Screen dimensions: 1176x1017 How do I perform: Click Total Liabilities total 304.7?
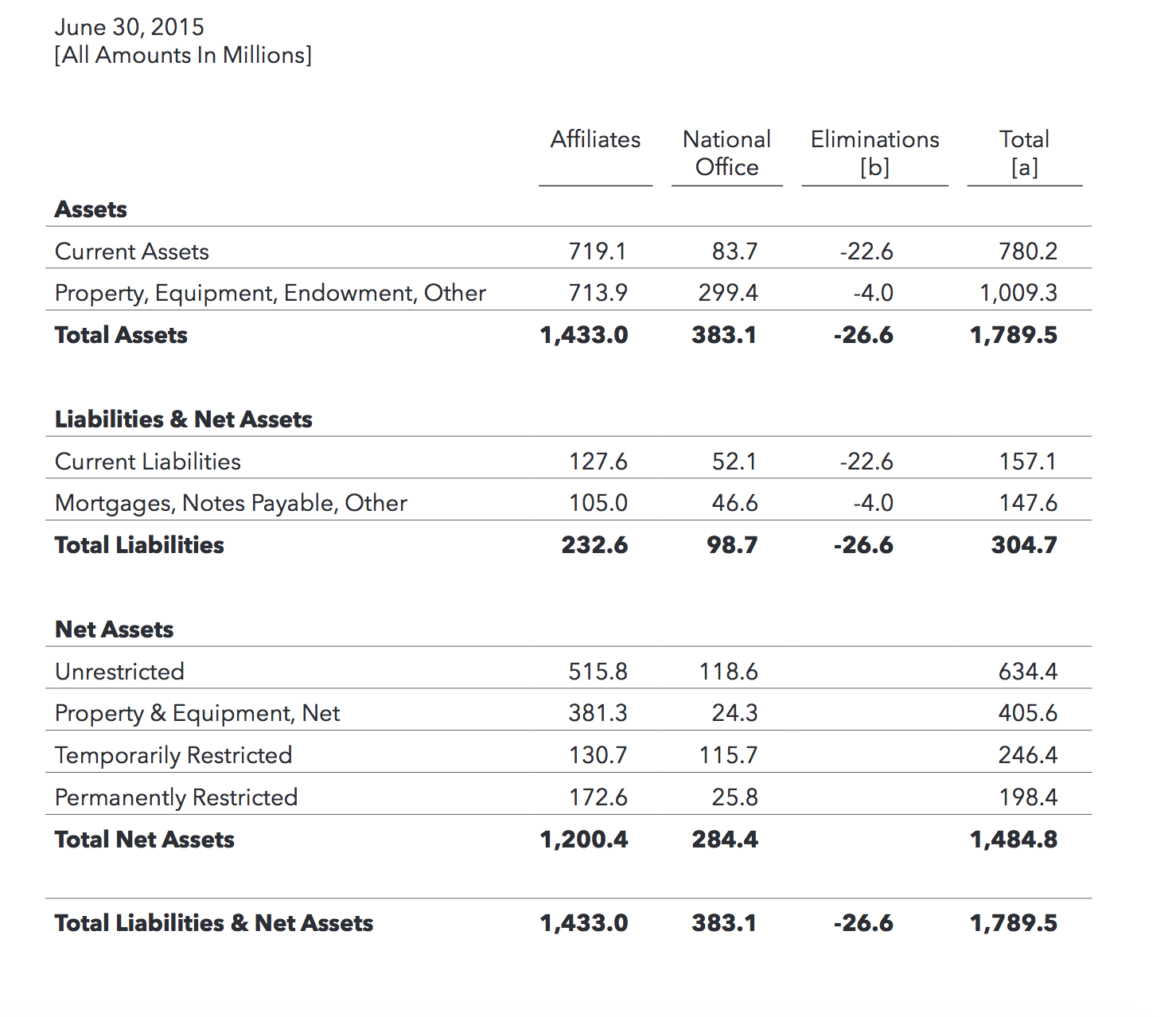(1024, 545)
